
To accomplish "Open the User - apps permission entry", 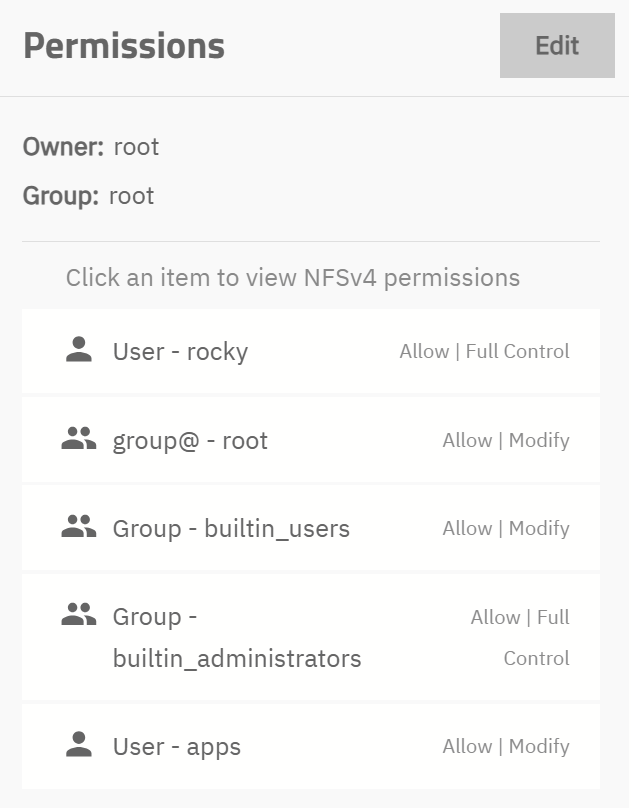I will pos(177,747).
